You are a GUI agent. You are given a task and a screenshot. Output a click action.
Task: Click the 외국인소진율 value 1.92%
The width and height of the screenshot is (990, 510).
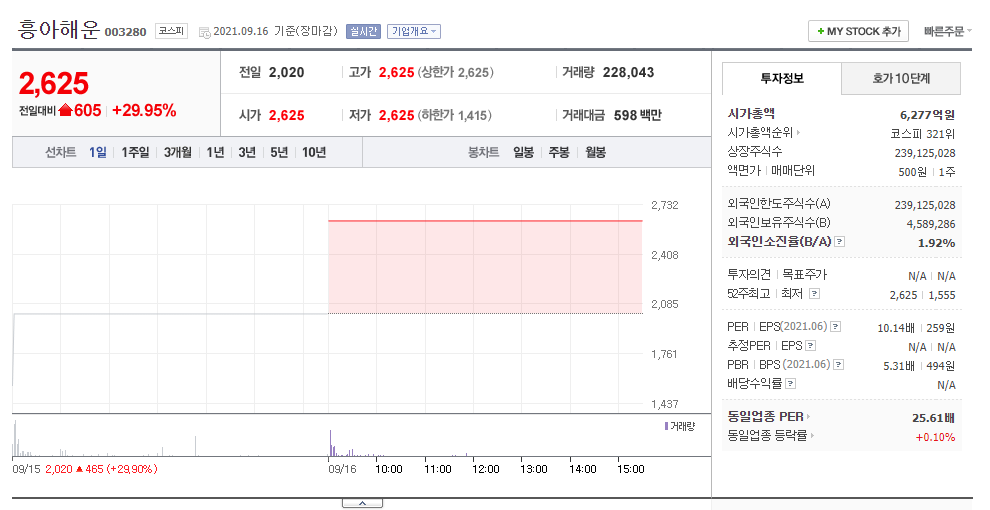click(936, 243)
